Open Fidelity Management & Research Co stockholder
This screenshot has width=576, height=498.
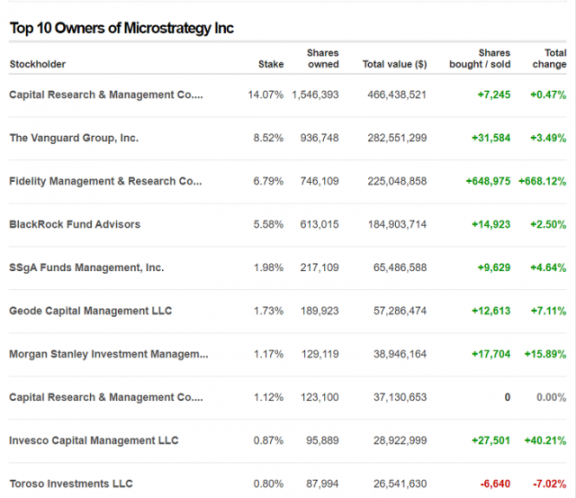tap(105, 181)
